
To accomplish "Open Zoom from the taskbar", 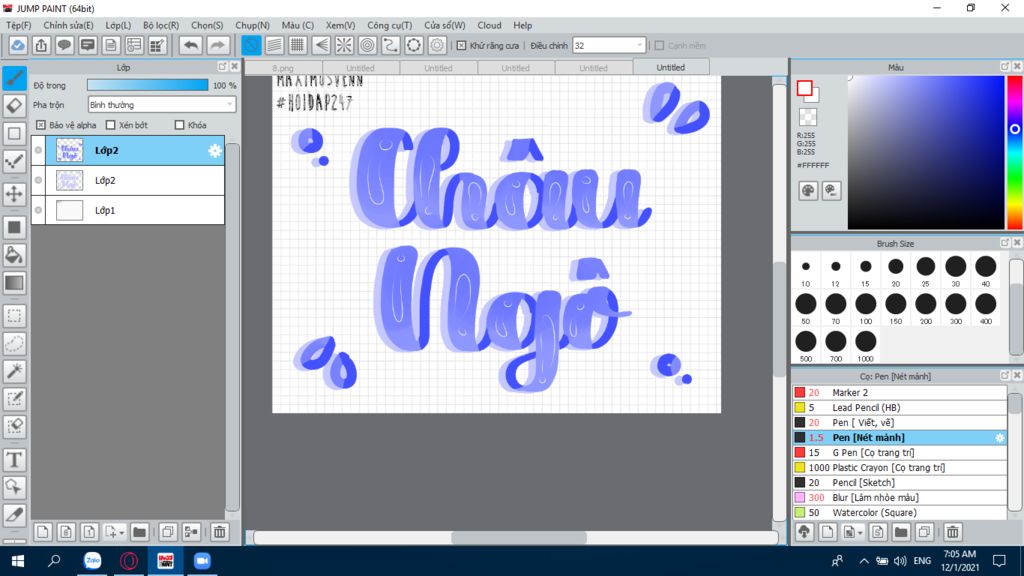I will point(202,561).
